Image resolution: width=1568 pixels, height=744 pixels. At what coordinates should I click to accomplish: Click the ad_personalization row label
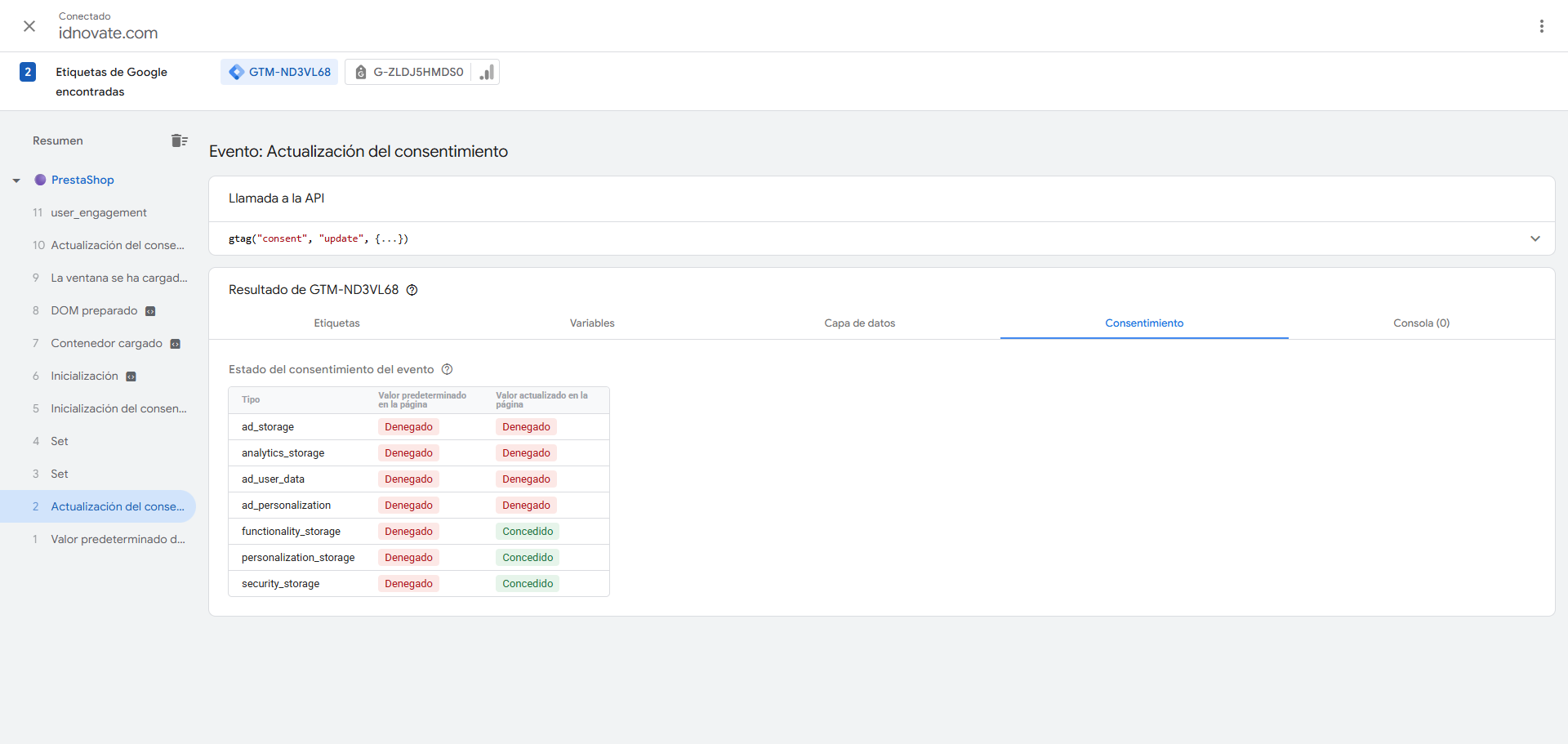click(x=286, y=506)
